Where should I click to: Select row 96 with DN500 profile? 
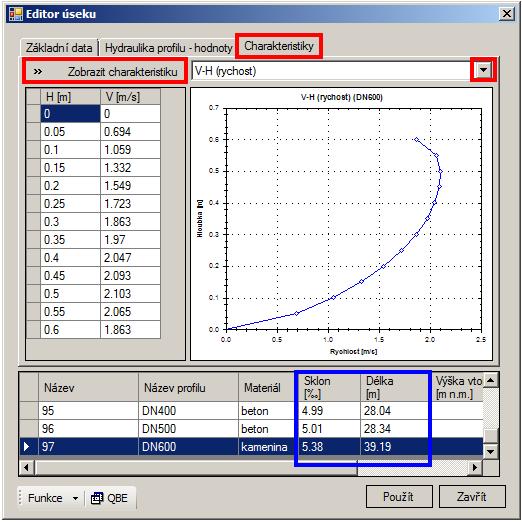pos(251,429)
